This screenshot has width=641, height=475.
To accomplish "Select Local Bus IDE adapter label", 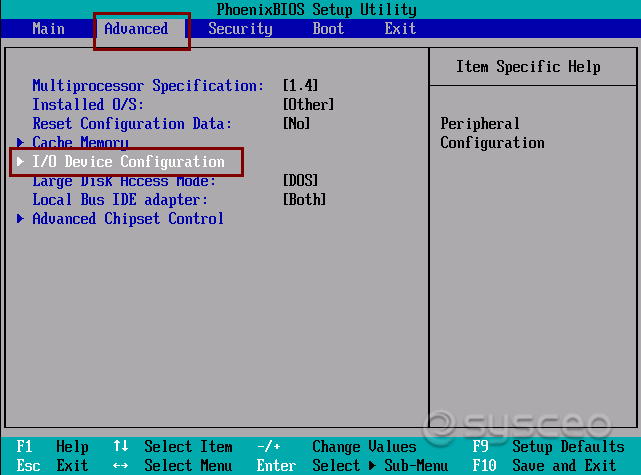I will tap(120, 199).
